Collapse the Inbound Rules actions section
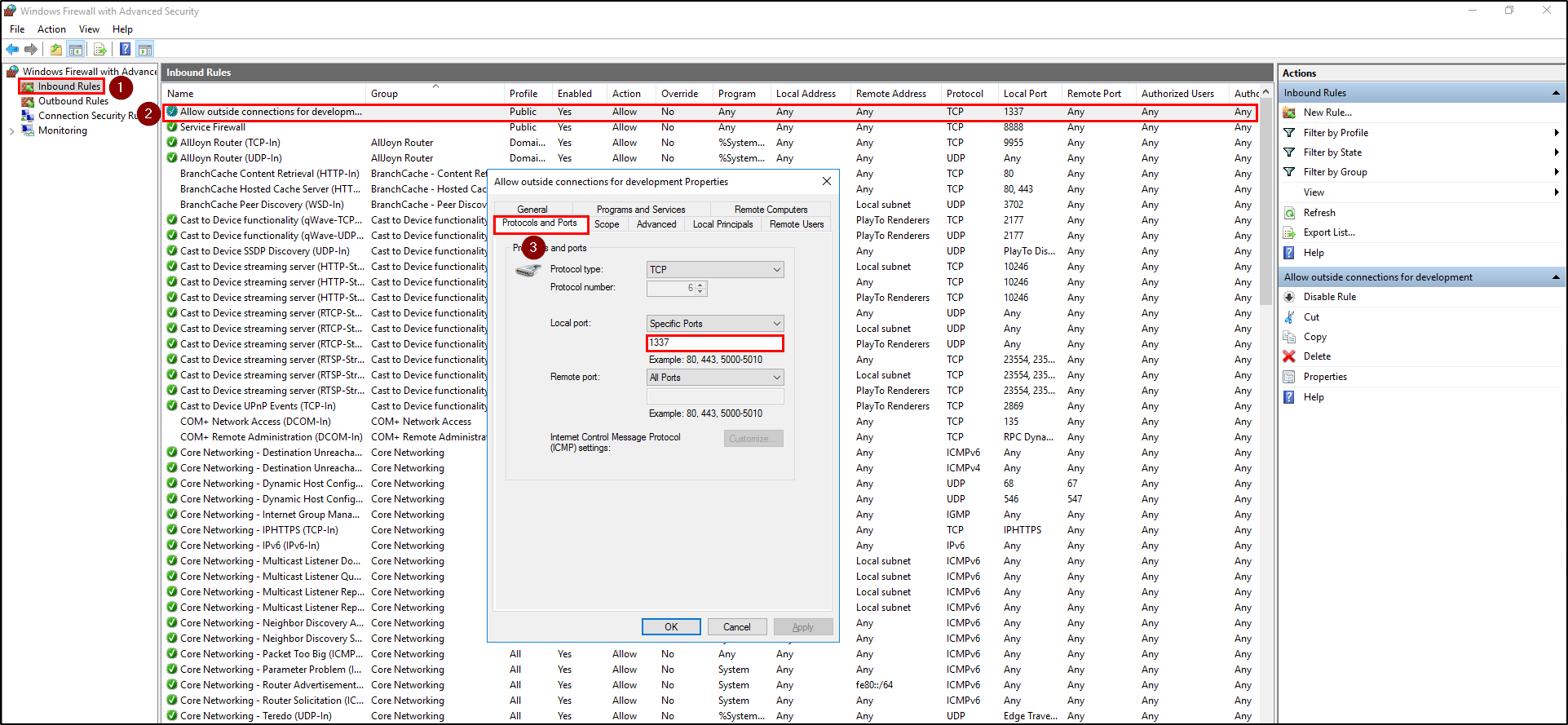This screenshot has width=1568, height=725. coord(1555,93)
